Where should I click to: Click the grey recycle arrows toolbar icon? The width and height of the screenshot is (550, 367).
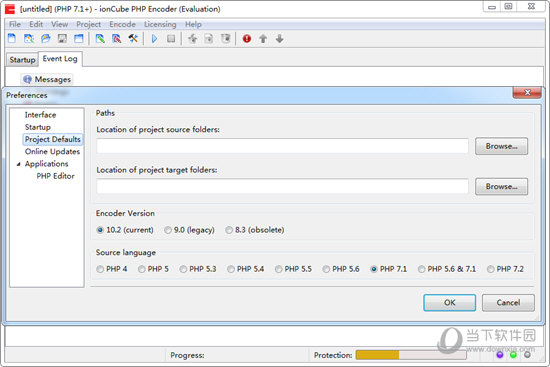[192, 39]
